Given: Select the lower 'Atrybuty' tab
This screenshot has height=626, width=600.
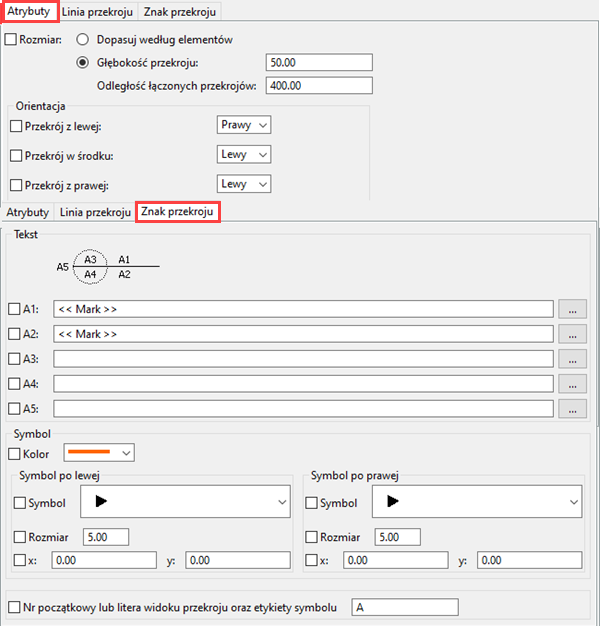Looking at the screenshot, I should tap(28, 212).
